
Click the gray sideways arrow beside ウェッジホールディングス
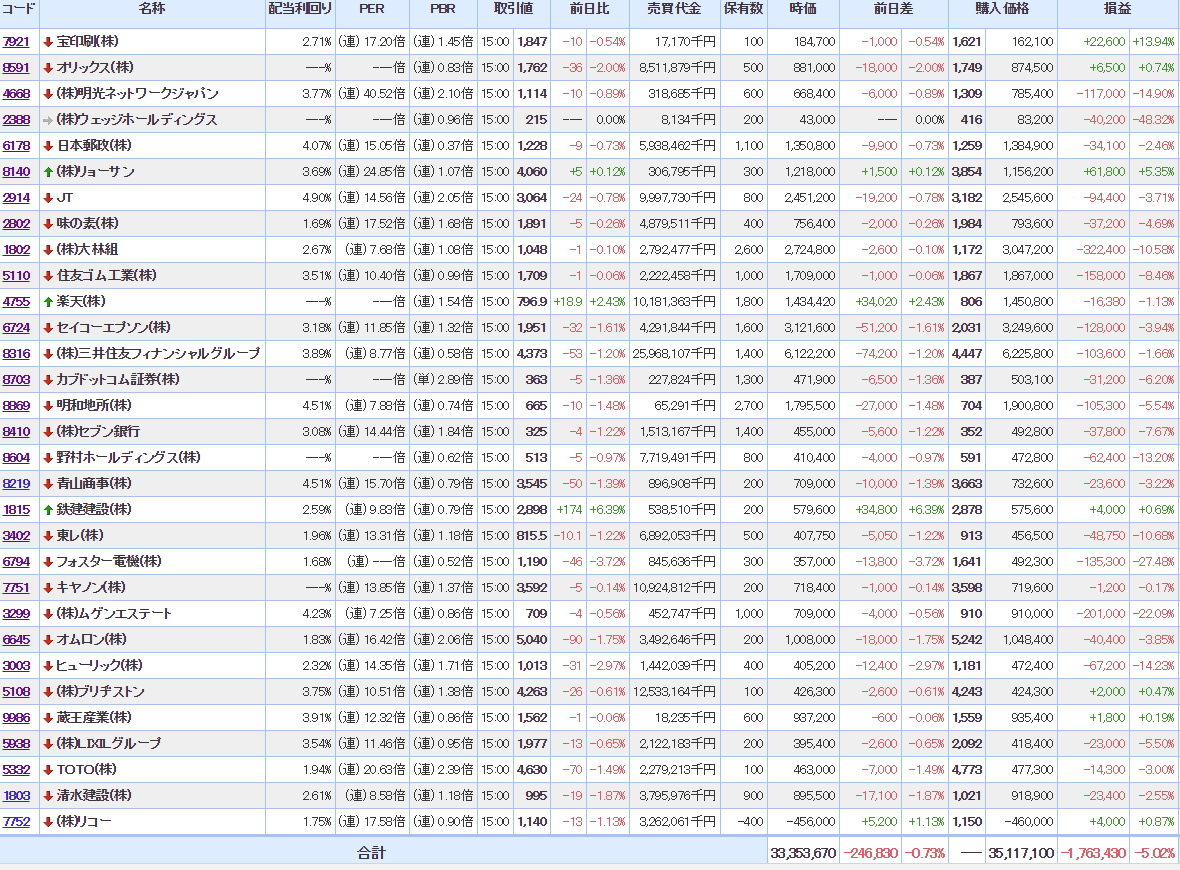click(x=48, y=120)
